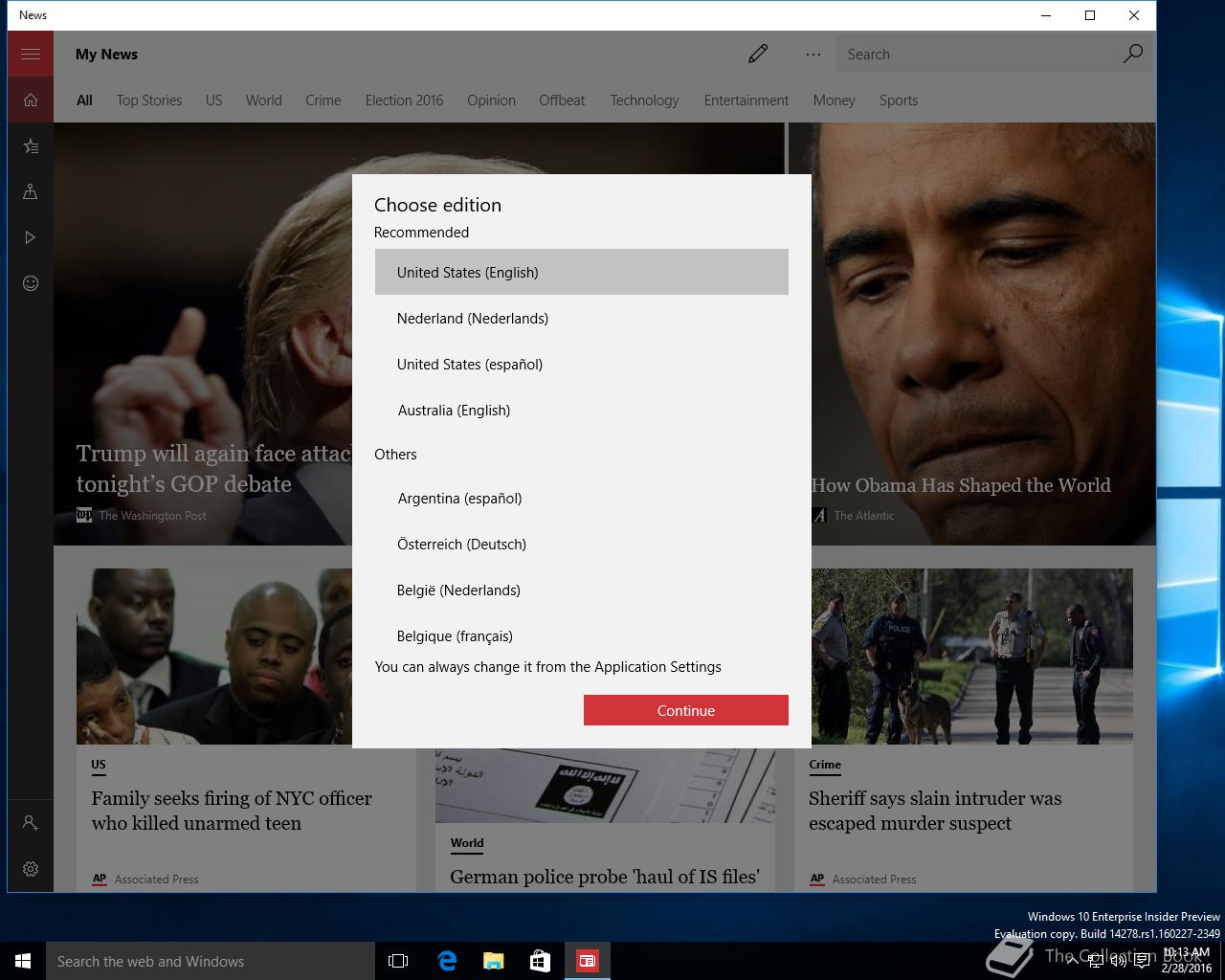Screen dimensions: 1225x980
Task: Open Task View on the taskbar
Action: pos(398,961)
